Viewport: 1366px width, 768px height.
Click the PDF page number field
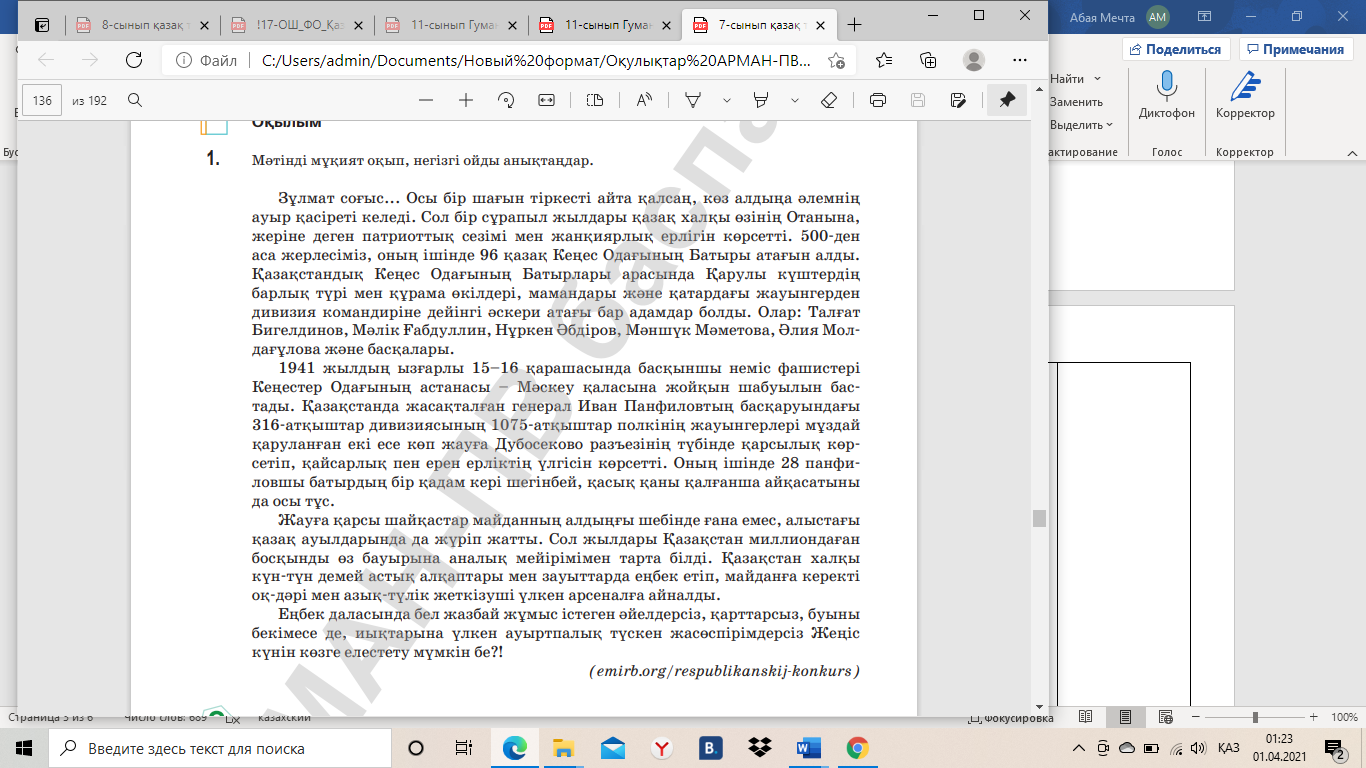click(x=43, y=100)
